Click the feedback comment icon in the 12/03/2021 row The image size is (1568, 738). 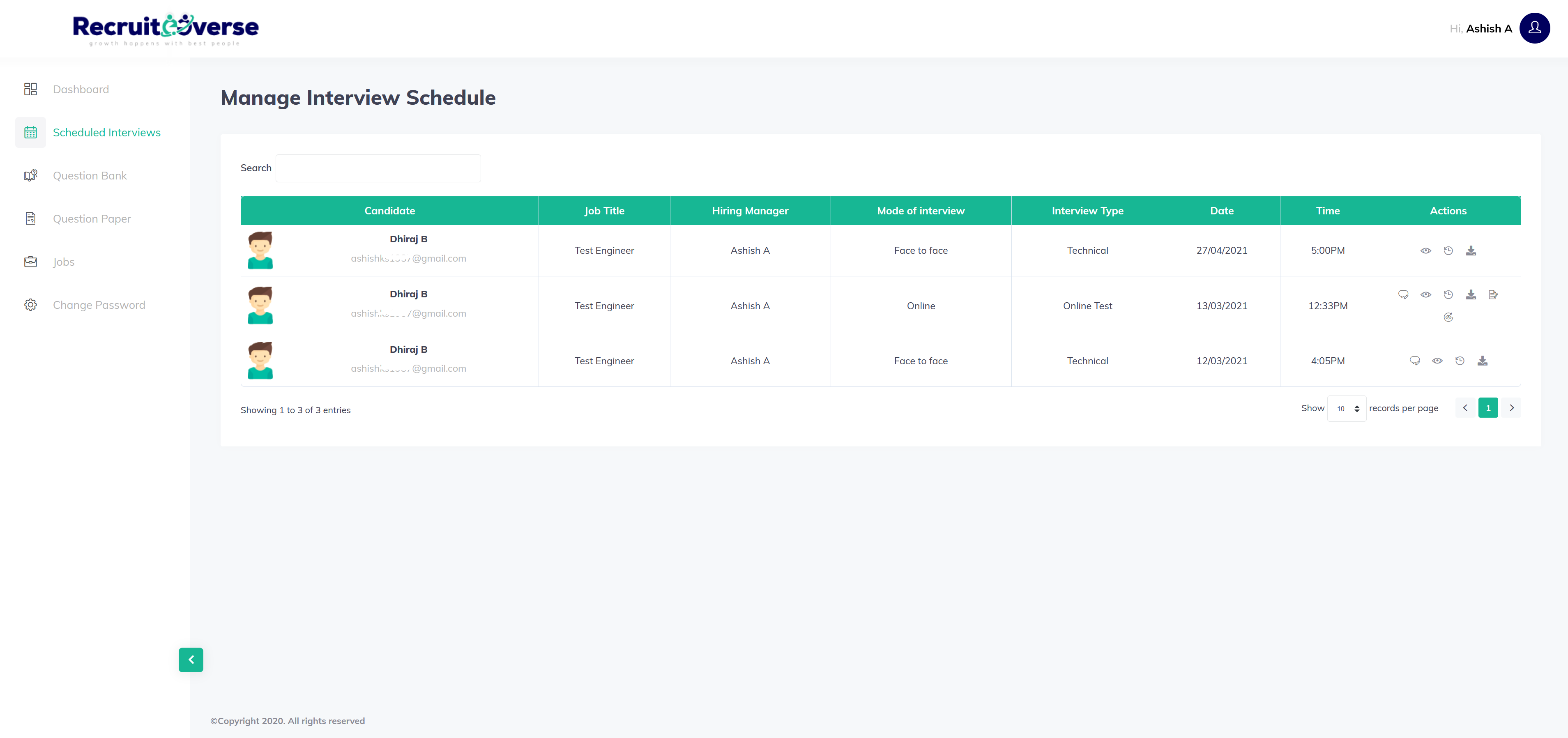pos(1415,361)
